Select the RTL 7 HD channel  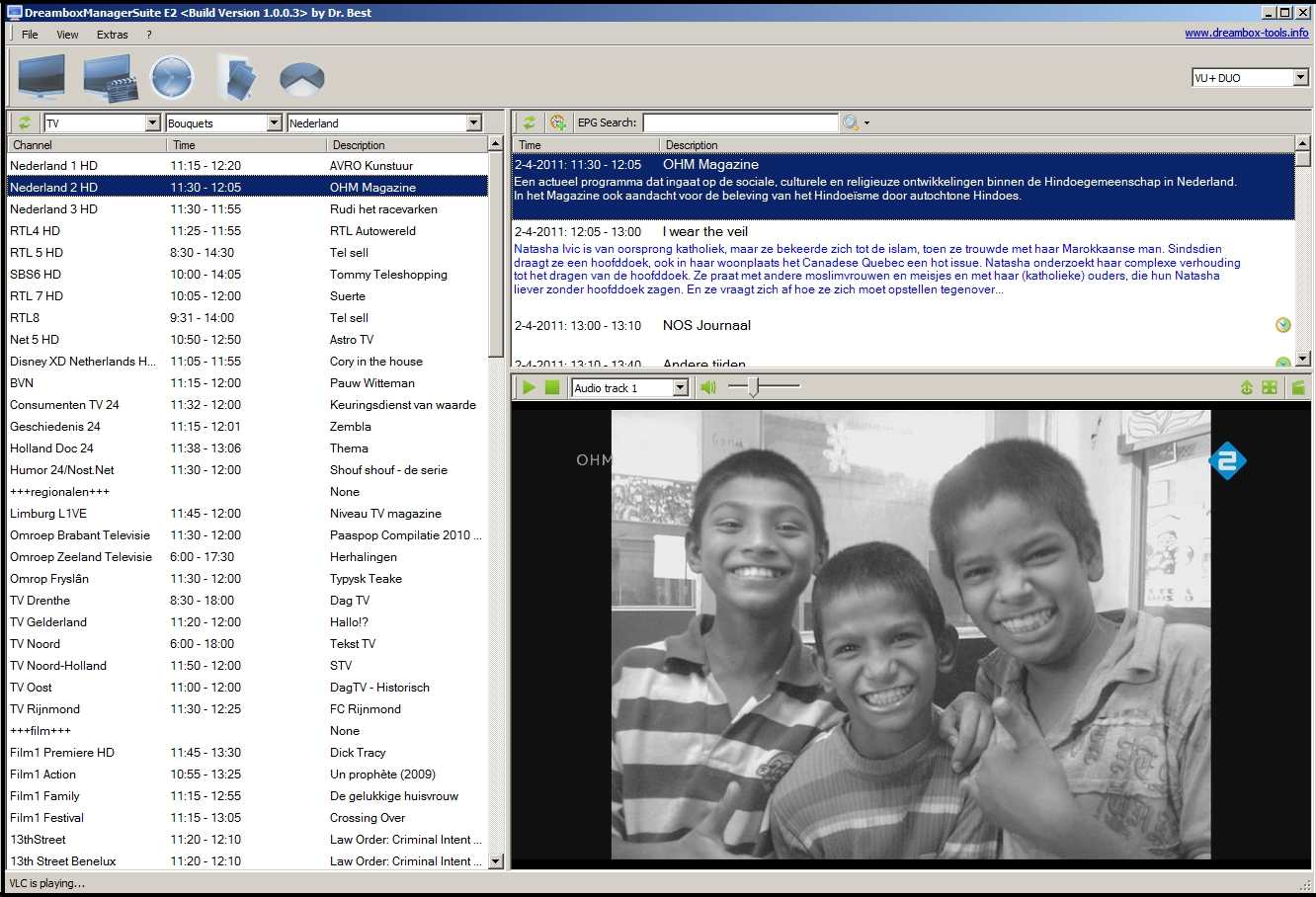pos(247,296)
